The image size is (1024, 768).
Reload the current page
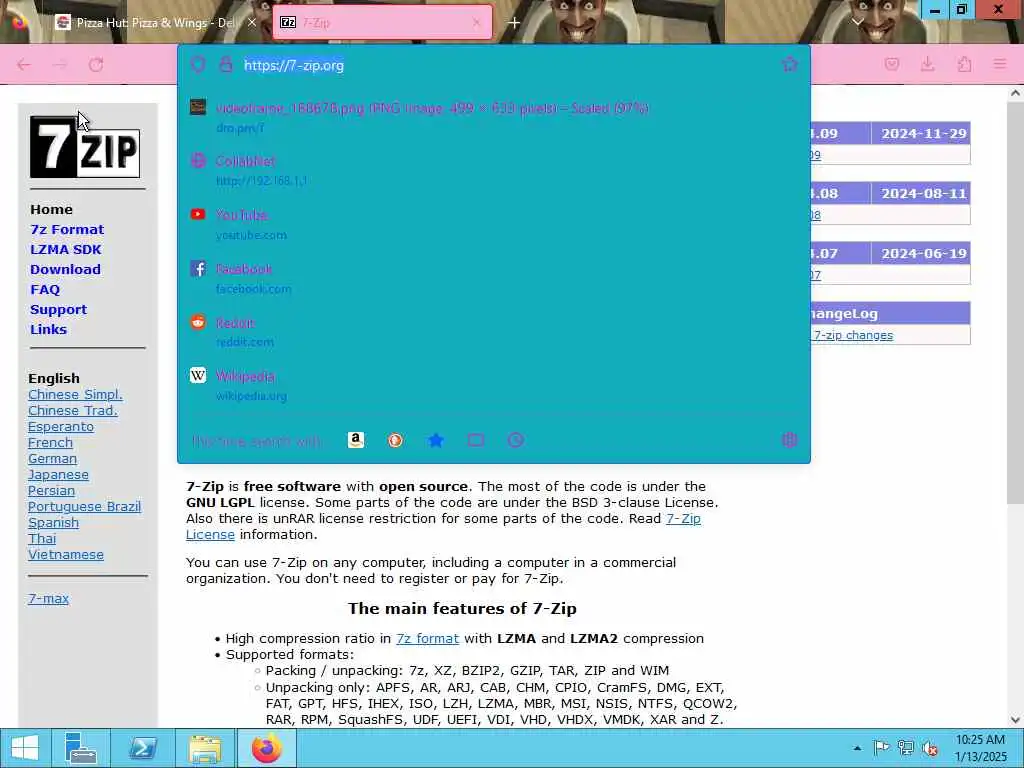tap(96, 65)
